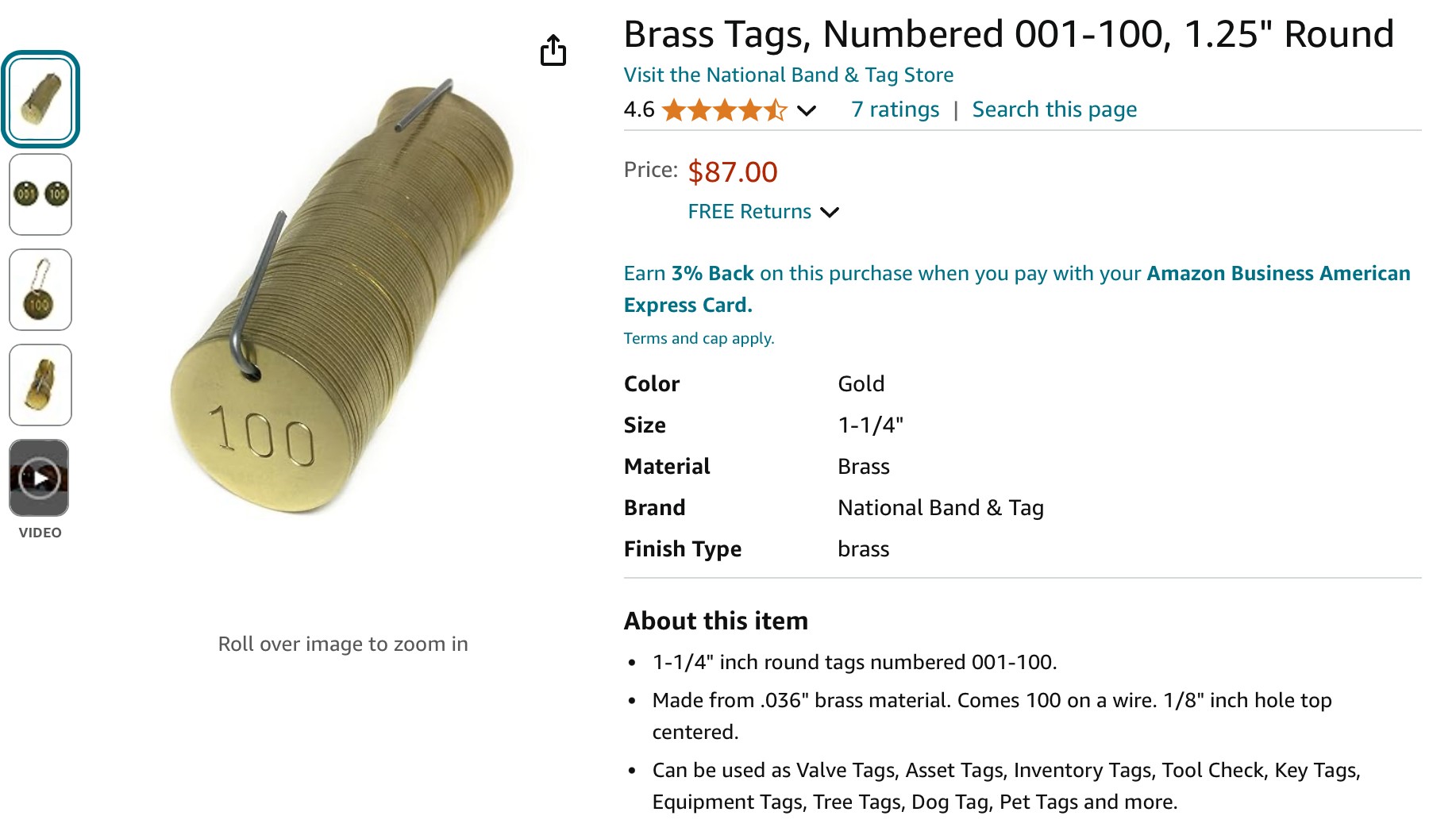
Task: Visit the National Band & Tag Store
Action: (x=788, y=75)
